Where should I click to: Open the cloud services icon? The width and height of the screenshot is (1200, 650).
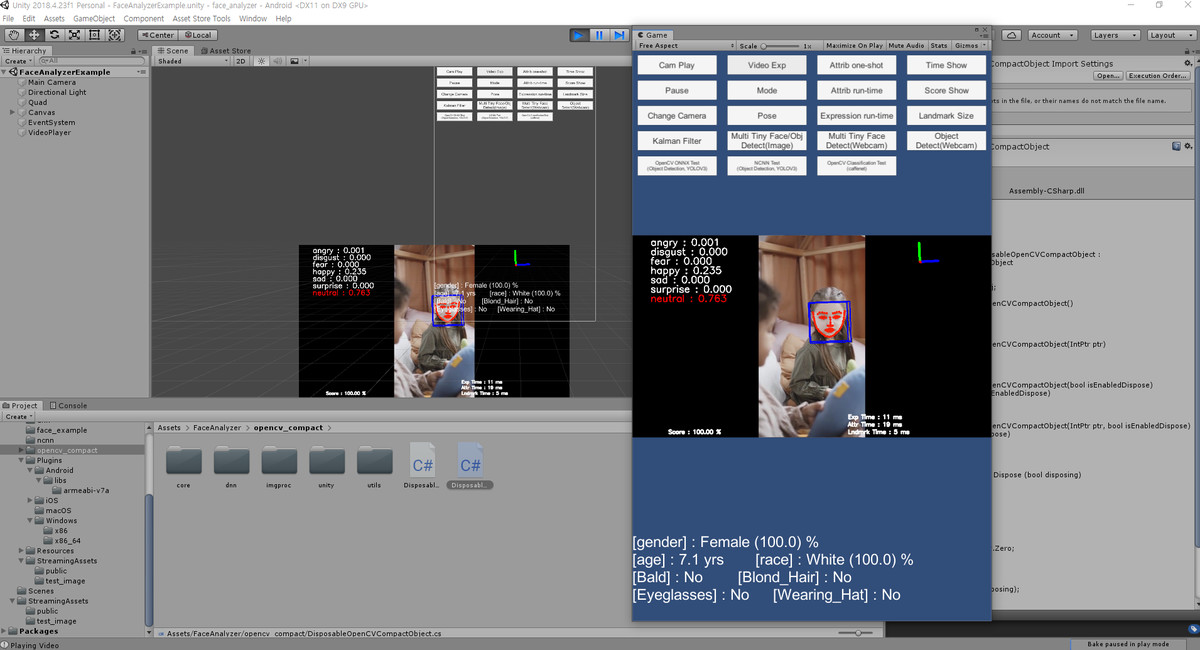pyautogui.click(x=1011, y=35)
